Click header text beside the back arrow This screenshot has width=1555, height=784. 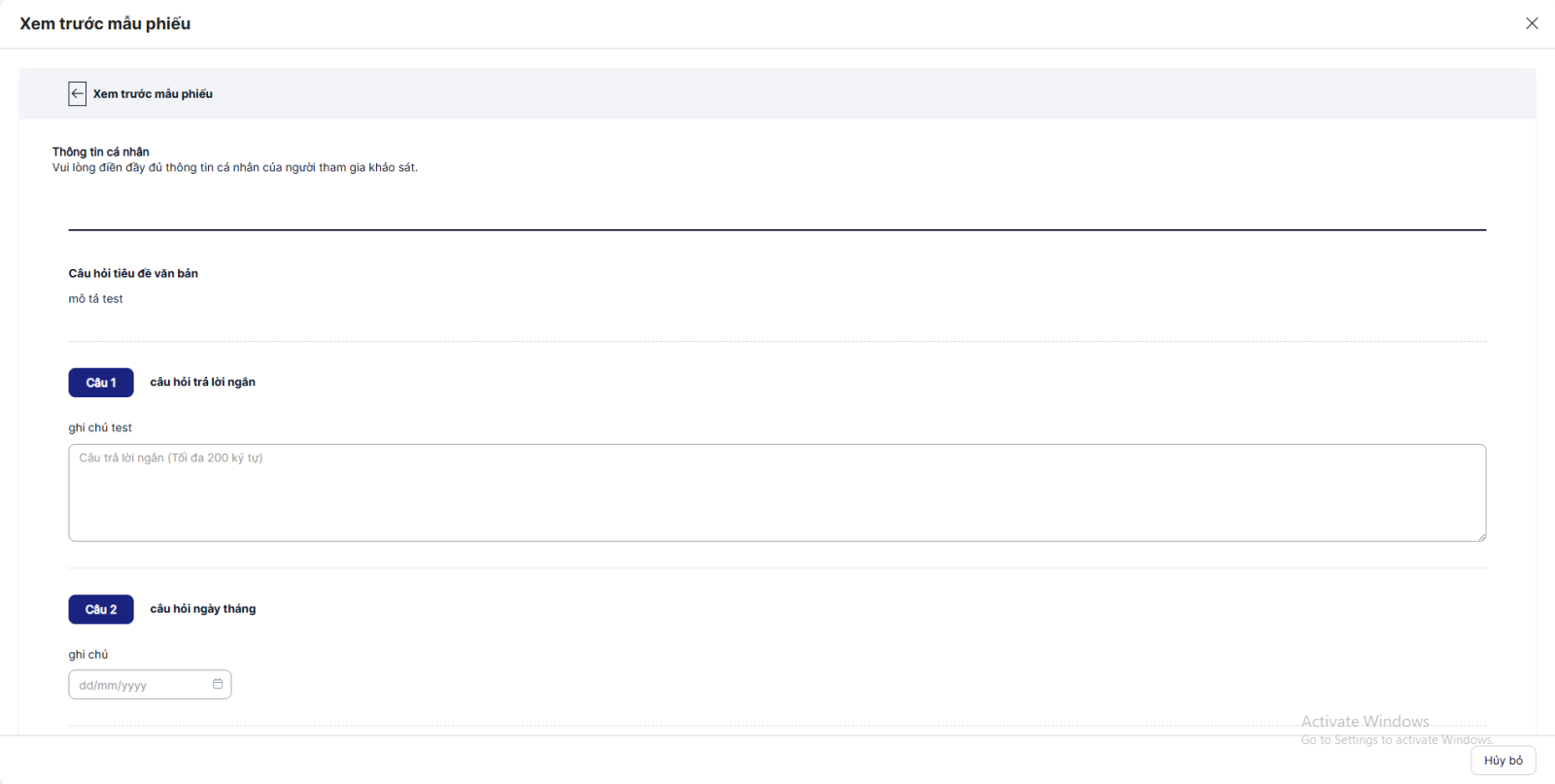click(x=153, y=94)
